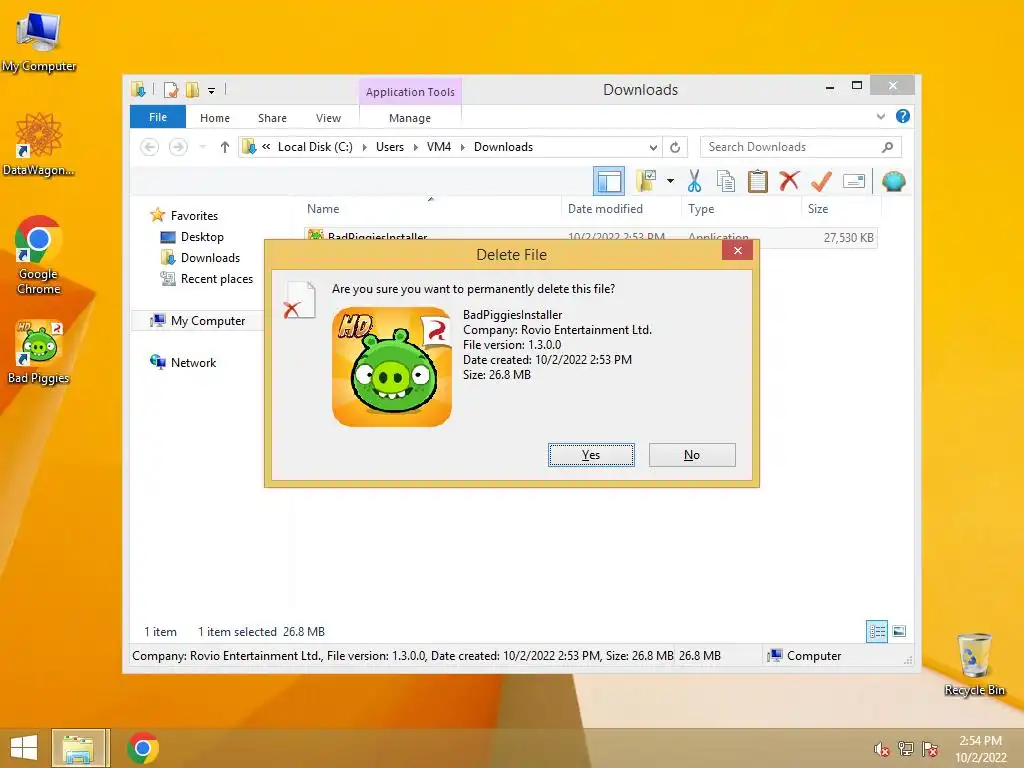Switch to large icons view in status bar
The width and height of the screenshot is (1024, 768).
click(899, 632)
